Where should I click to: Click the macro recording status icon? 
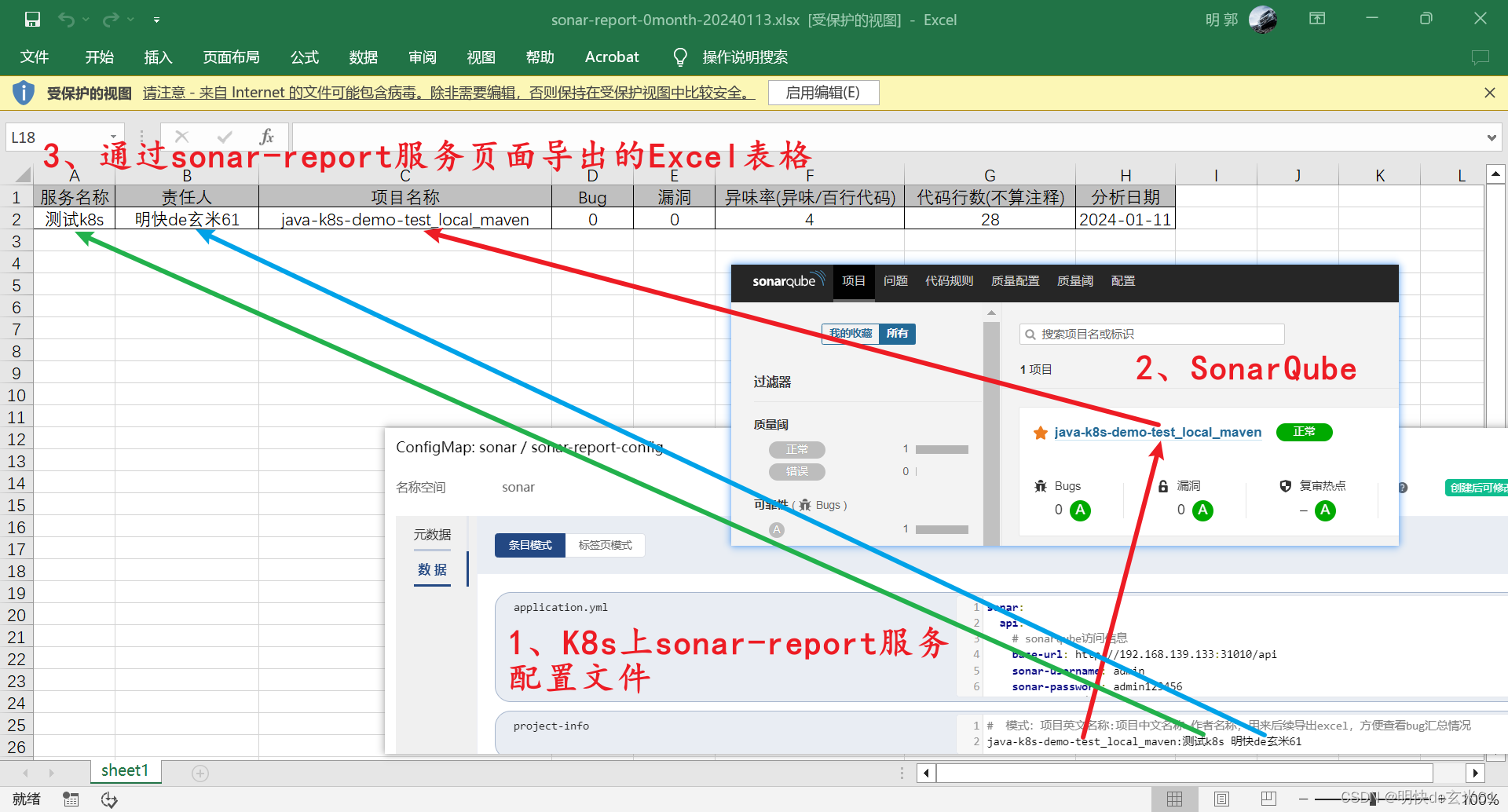tap(71, 799)
